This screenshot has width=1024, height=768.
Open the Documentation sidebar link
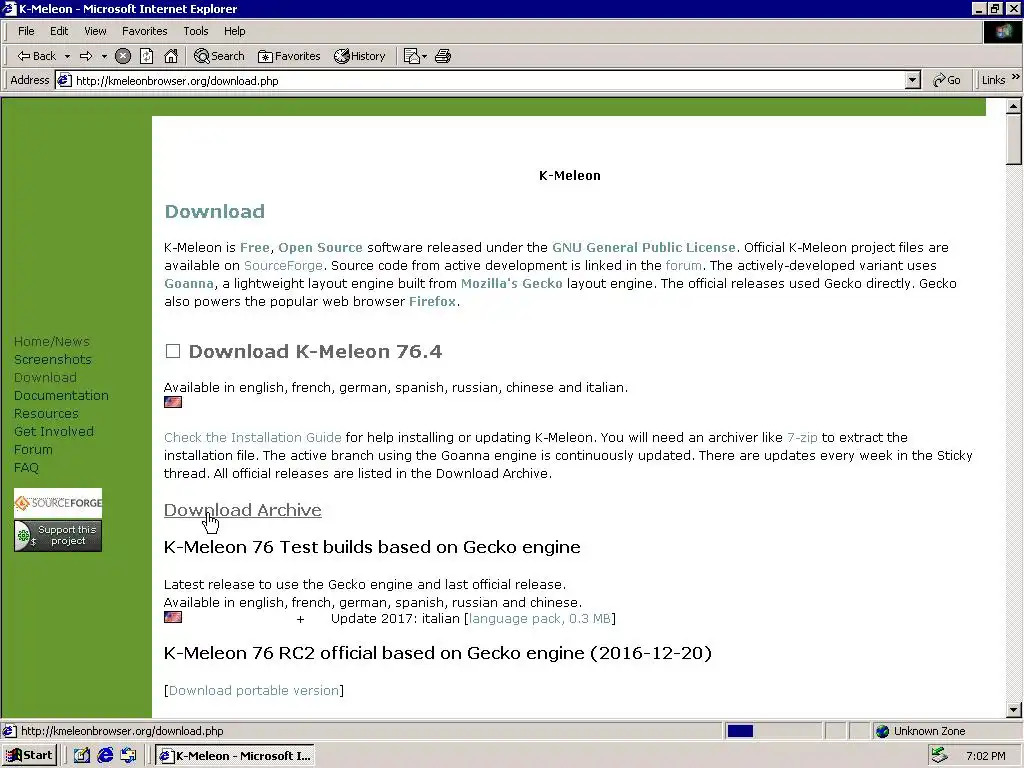pos(61,395)
